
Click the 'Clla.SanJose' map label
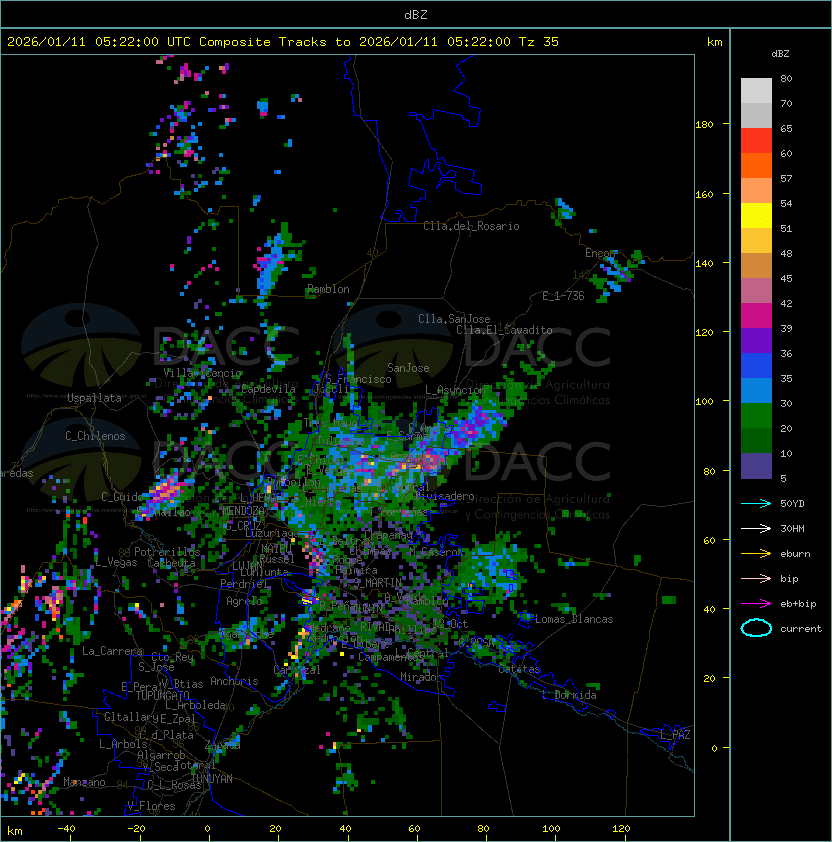[454, 319]
